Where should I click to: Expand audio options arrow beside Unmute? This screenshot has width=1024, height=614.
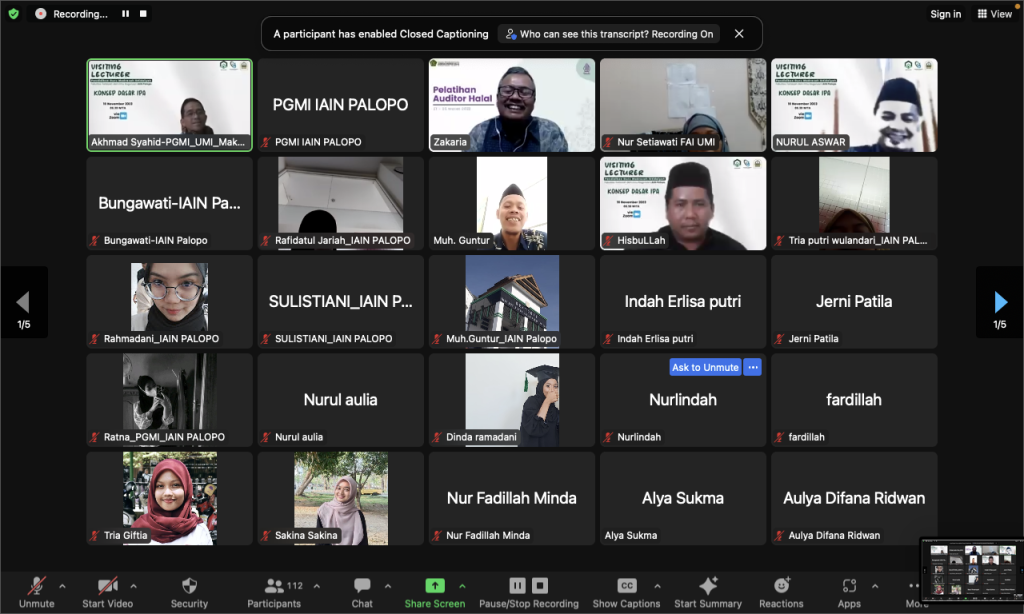coord(62,586)
